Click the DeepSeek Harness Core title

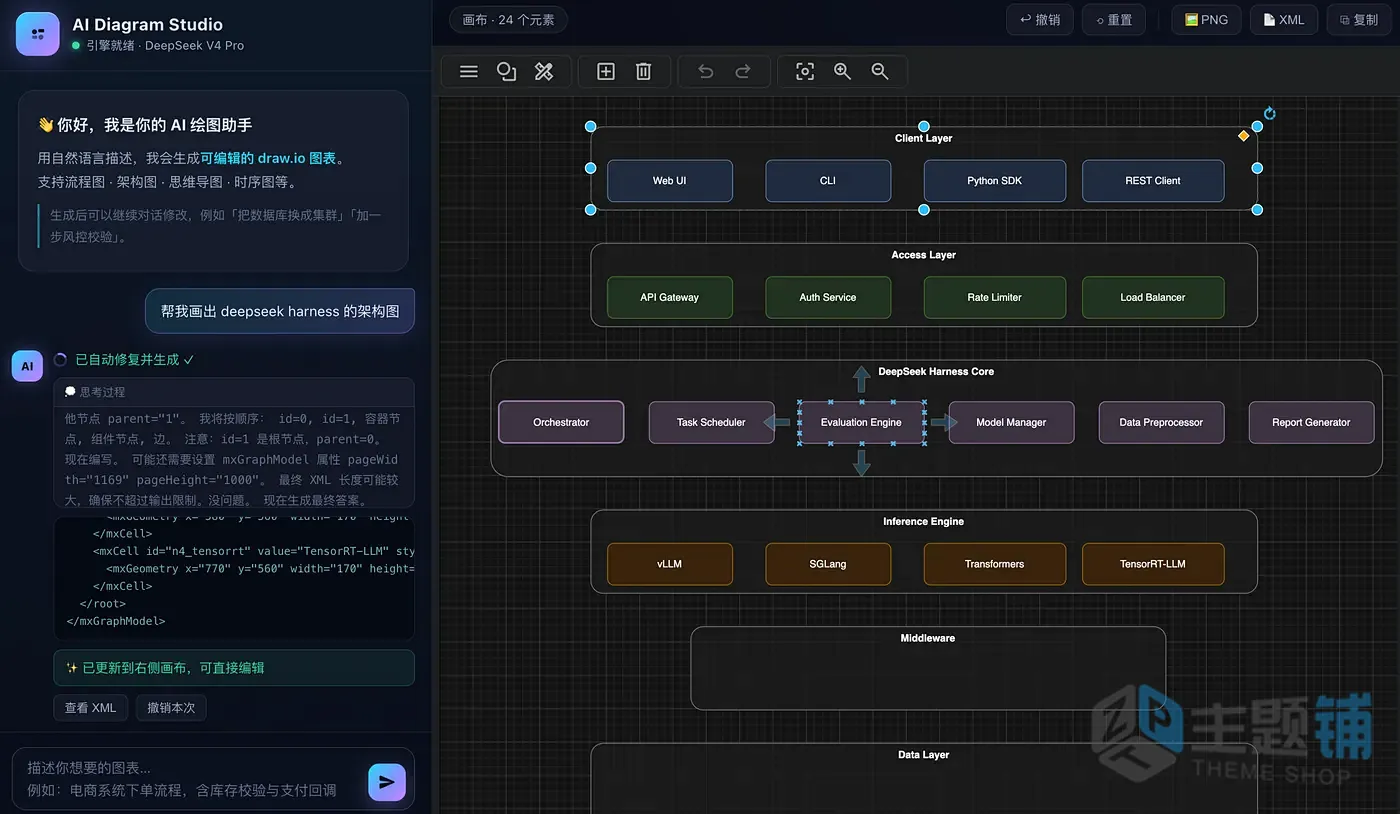[x=936, y=372]
